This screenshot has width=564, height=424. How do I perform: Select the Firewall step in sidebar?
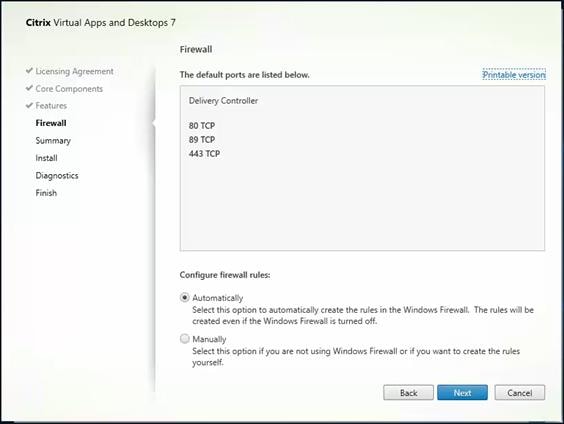(x=51, y=123)
